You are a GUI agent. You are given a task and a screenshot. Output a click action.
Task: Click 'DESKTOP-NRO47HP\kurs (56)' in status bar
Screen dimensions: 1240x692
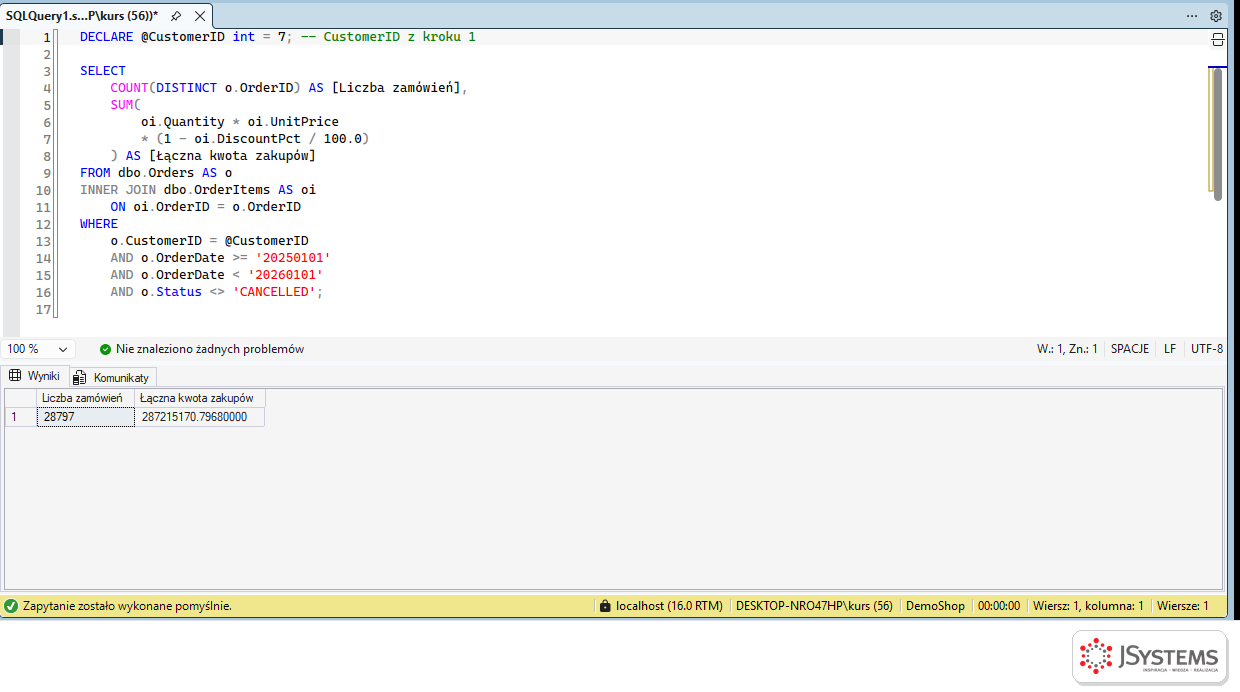(x=814, y=606)
